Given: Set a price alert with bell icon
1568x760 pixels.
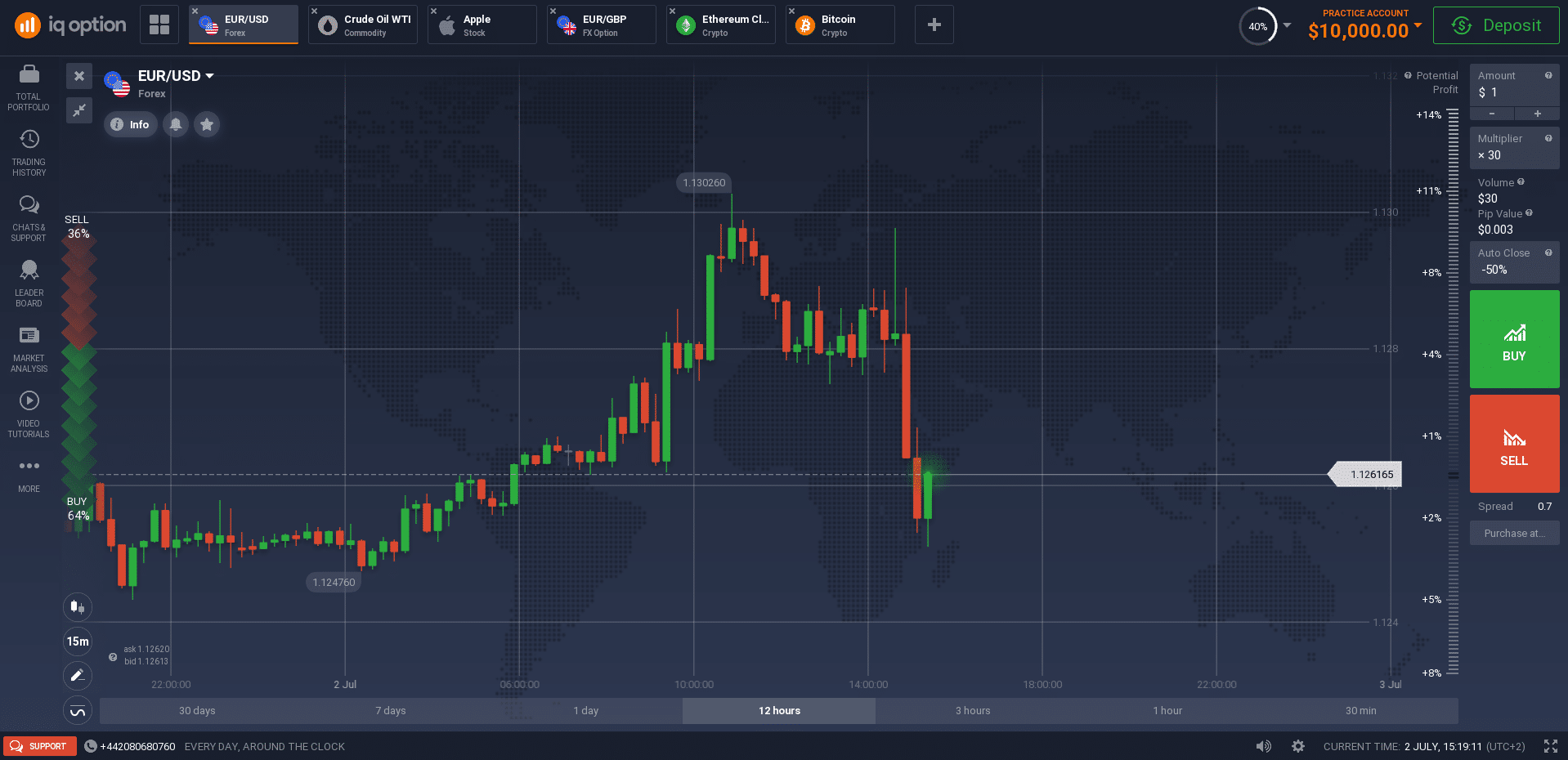Looking at the screenshot, I should (x=176, y=124).
